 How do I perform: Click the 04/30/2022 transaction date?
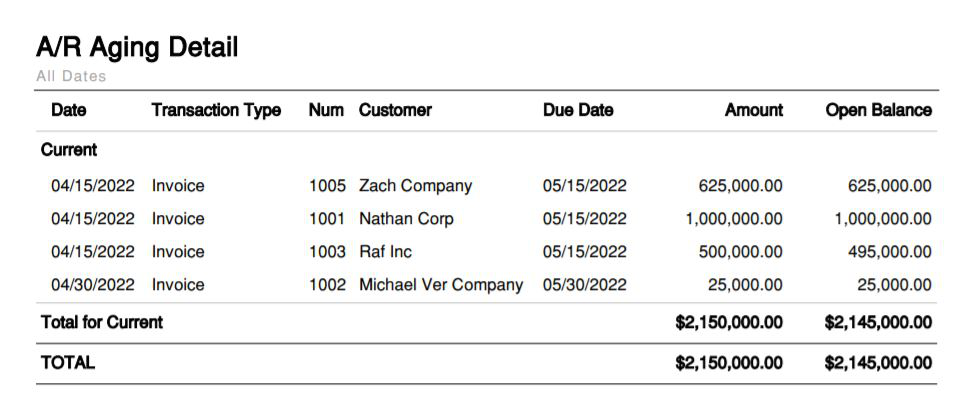coord(93,285)
